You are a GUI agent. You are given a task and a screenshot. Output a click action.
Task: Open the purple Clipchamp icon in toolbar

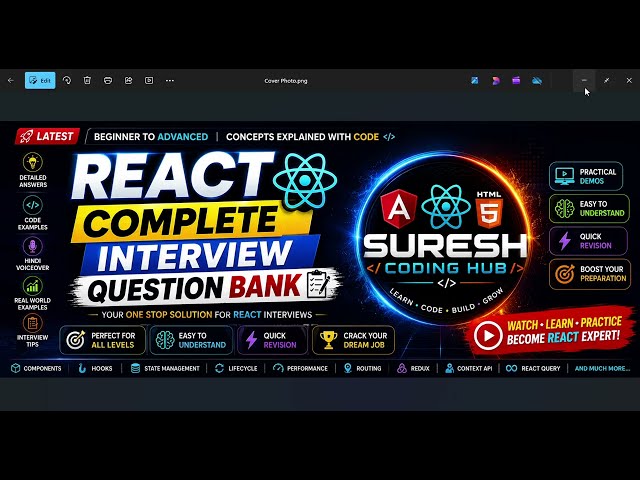click(x=516, y=80)
